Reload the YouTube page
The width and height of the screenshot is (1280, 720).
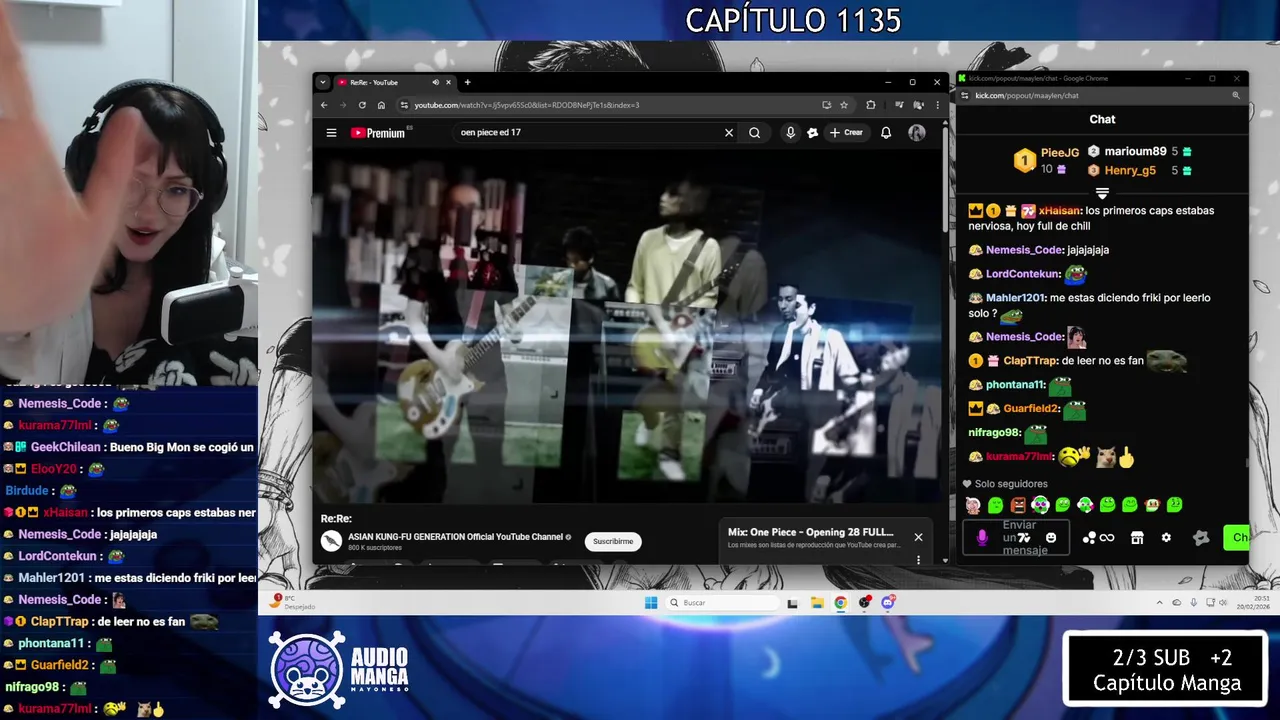tap(362, 105)
